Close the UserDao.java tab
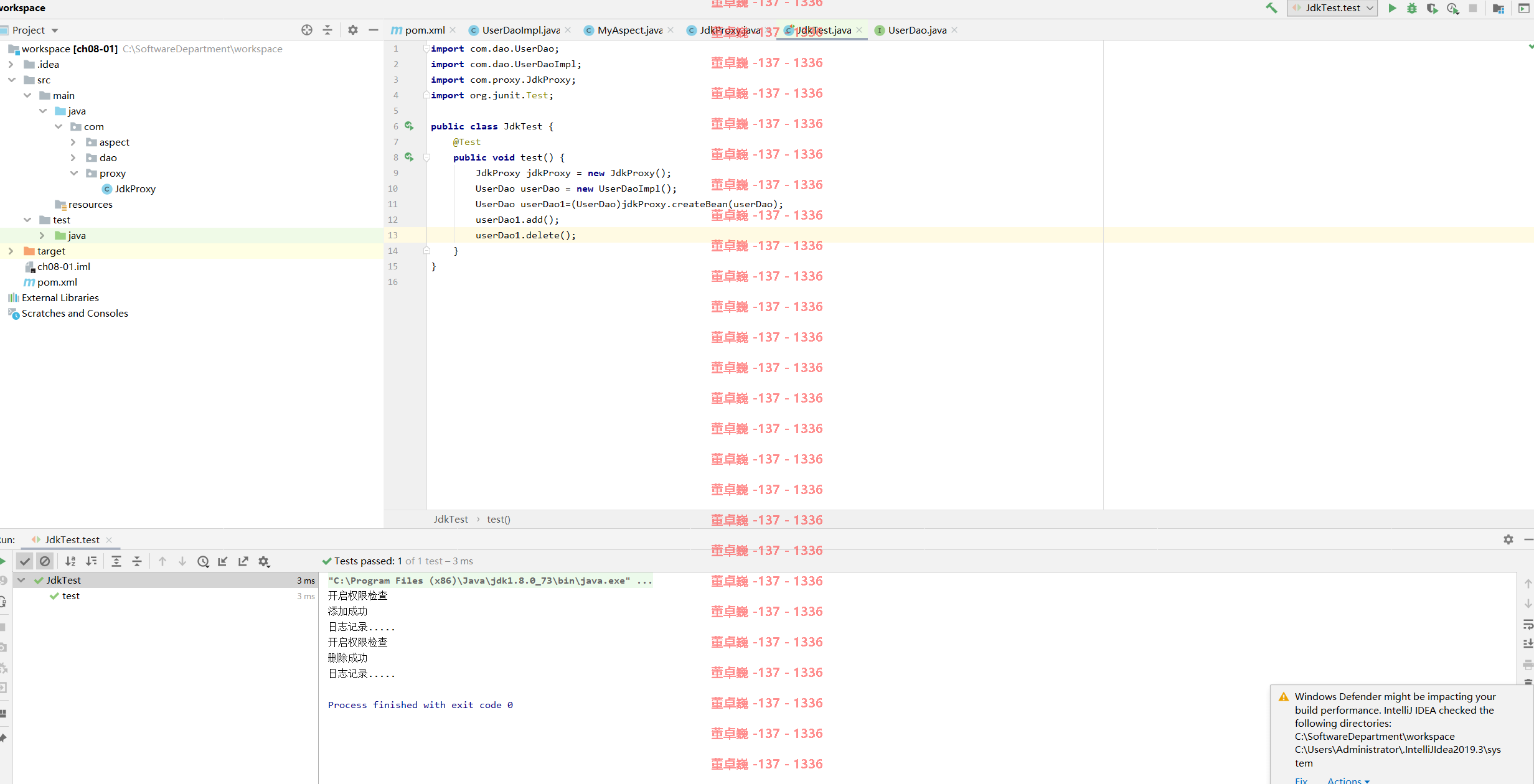 (x=954, y=30)
